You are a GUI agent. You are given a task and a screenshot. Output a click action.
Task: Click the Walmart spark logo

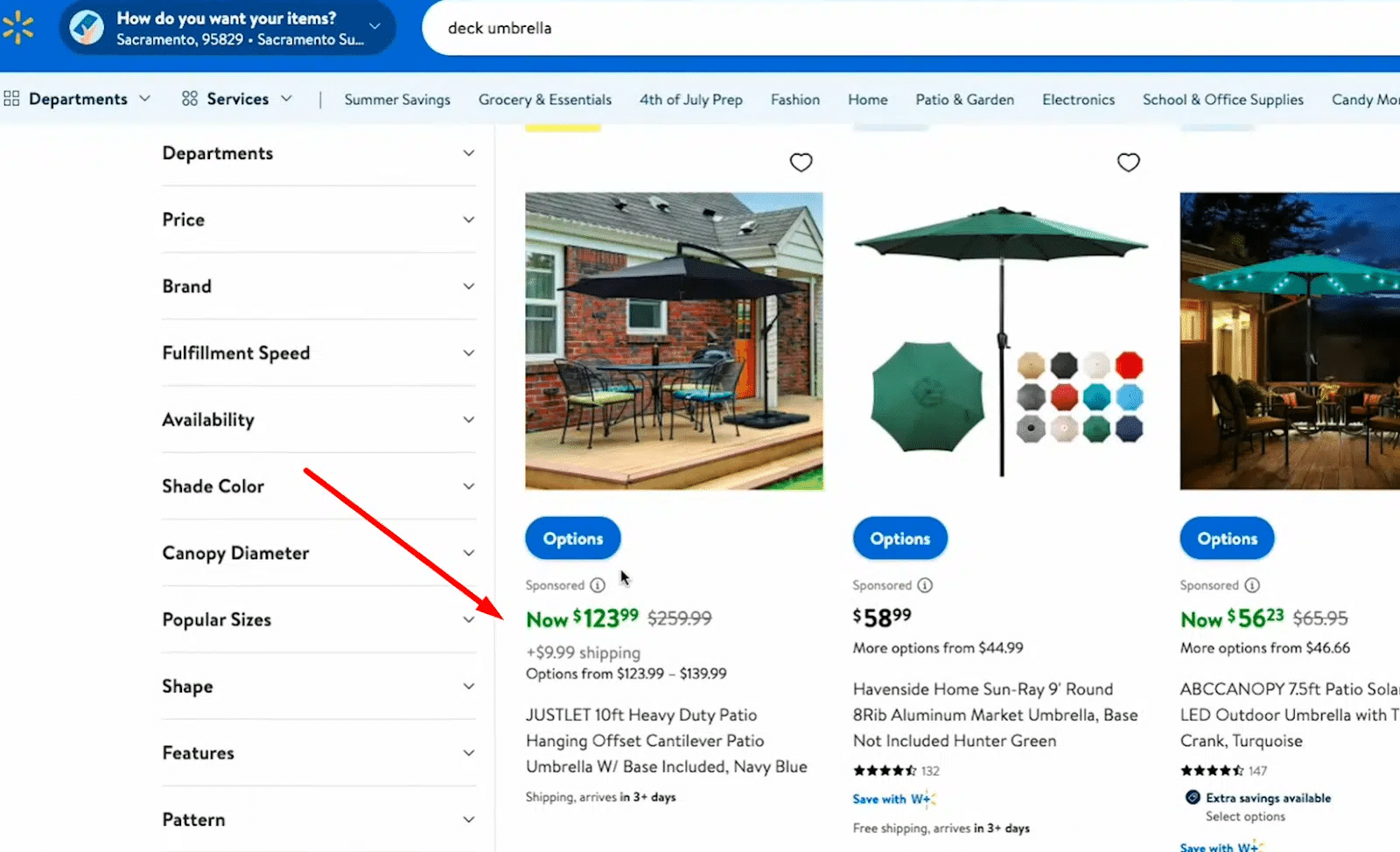17,27
